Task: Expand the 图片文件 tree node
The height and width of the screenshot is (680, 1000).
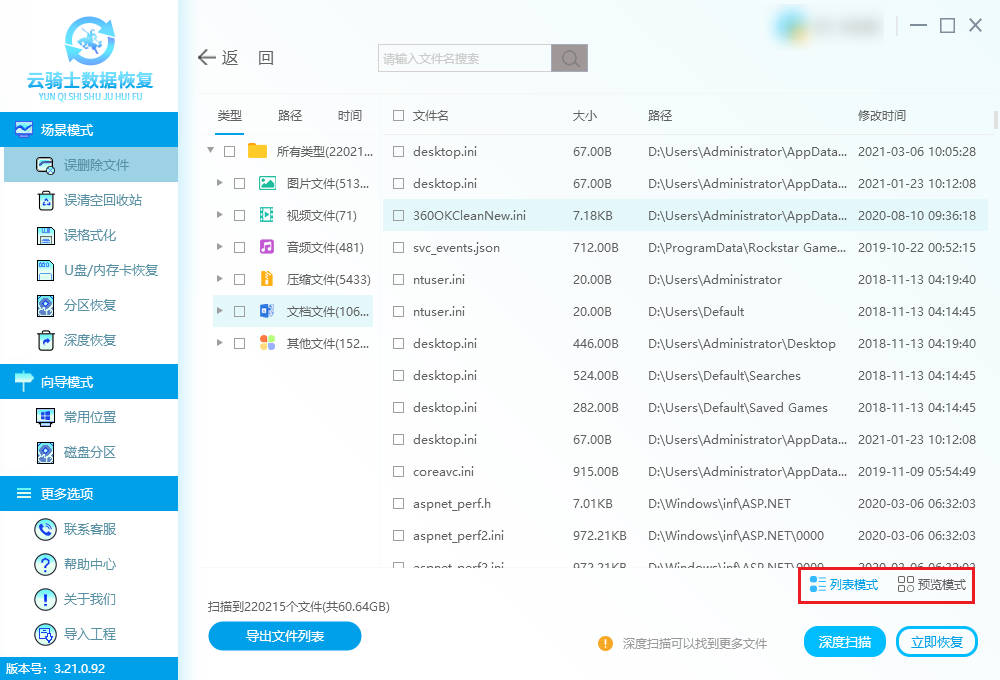Action: click(x=219, y=182)
